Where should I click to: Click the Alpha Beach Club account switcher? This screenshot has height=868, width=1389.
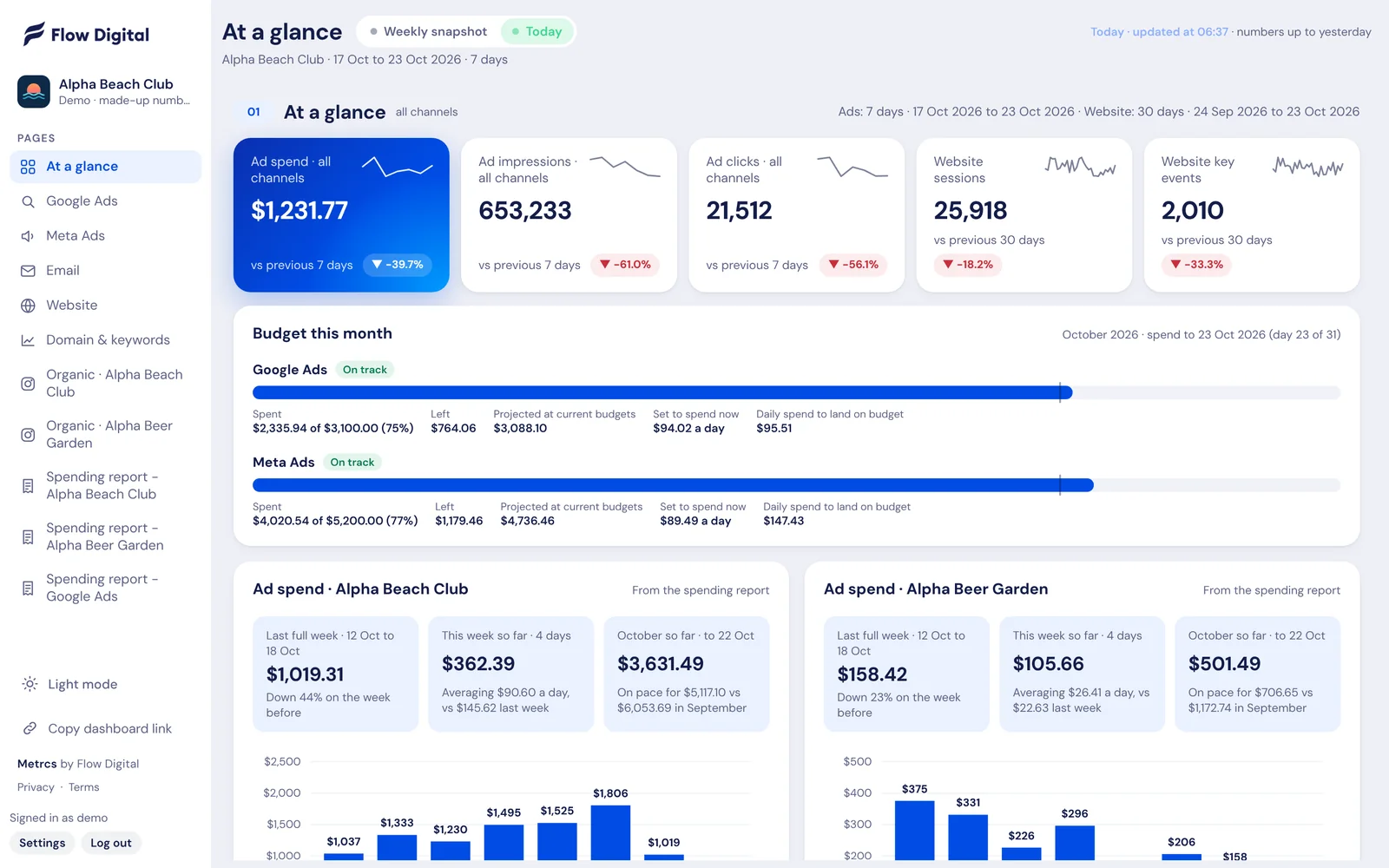pos(105,91)
